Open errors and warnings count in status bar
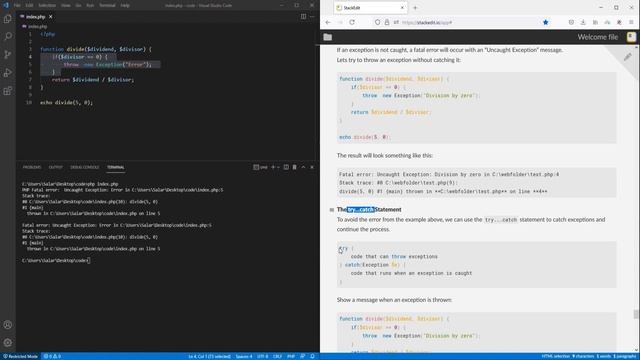 52,356
